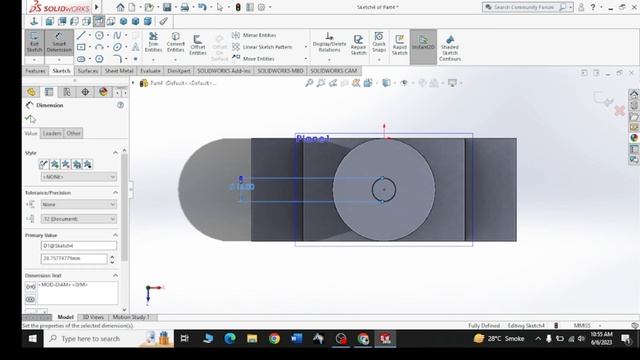640x360 pixels.
Task: Select the Line sketch tool
Action: (81, 36)
